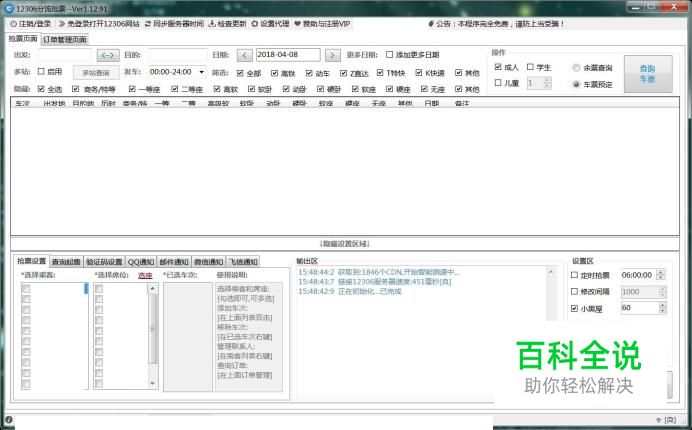Open 抢票设置 settings tab
Screen dimensions: 692x430
[x=31, y=261]
